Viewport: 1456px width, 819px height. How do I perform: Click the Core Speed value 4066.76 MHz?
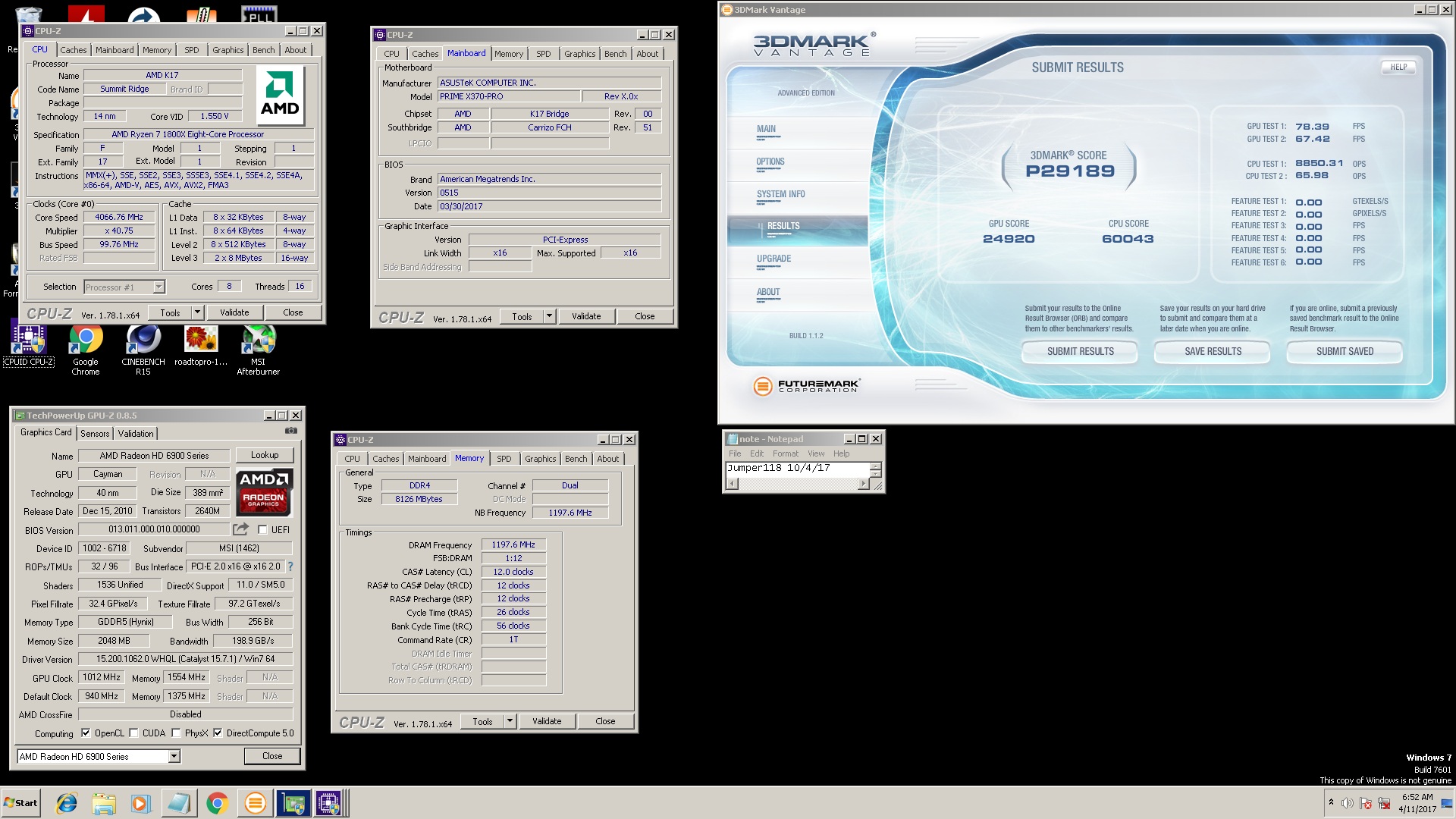click(119, 218)
